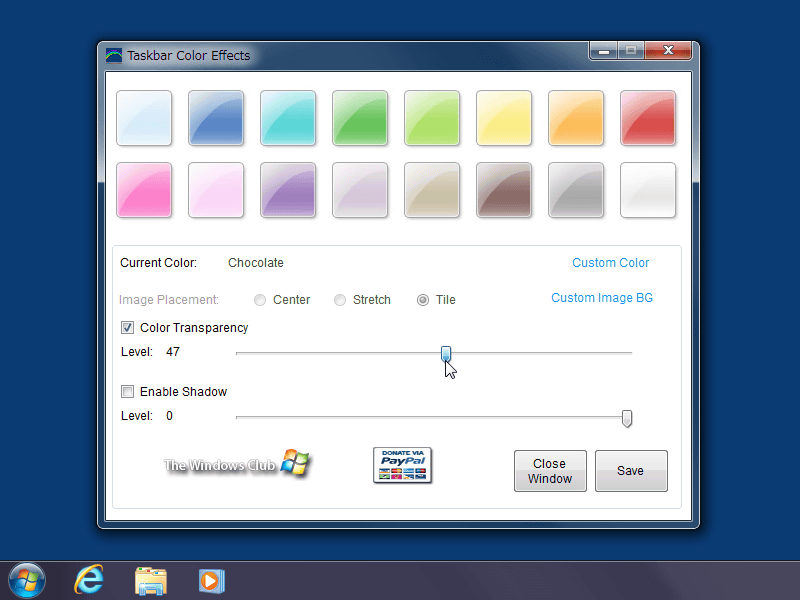Pick the pale lavender color tile
The image size is (800, 600).
tap(360, 190)
